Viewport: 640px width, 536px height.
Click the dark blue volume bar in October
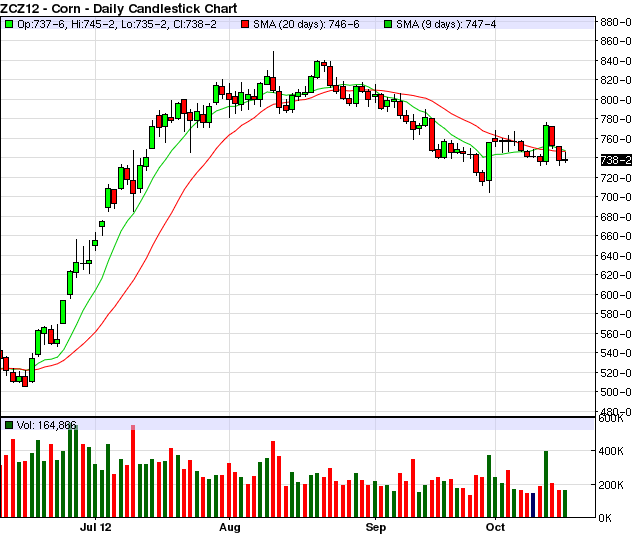pos(533,505)
